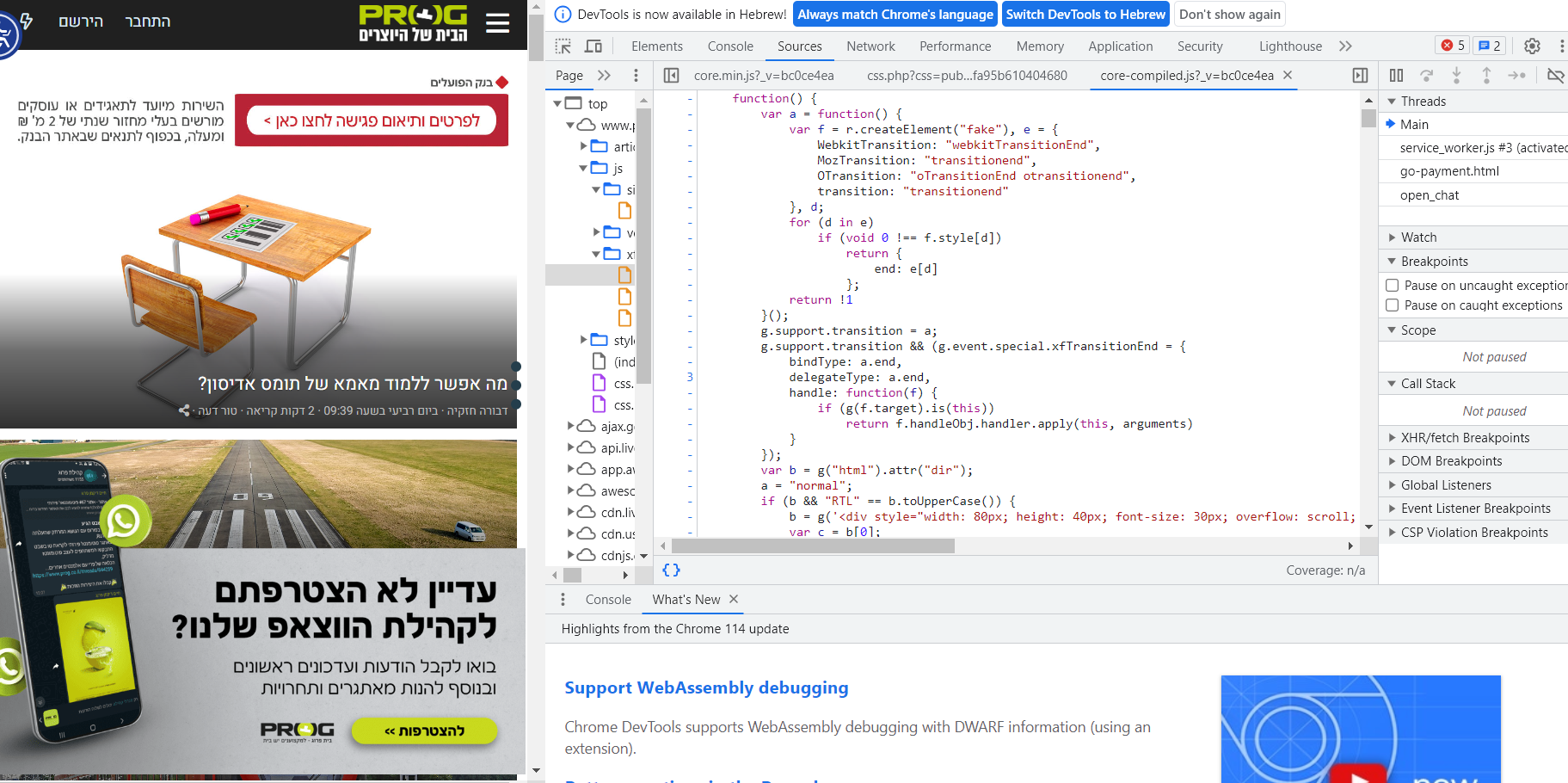Click Switch DevTools to Hebrew button

(1085, 15)
